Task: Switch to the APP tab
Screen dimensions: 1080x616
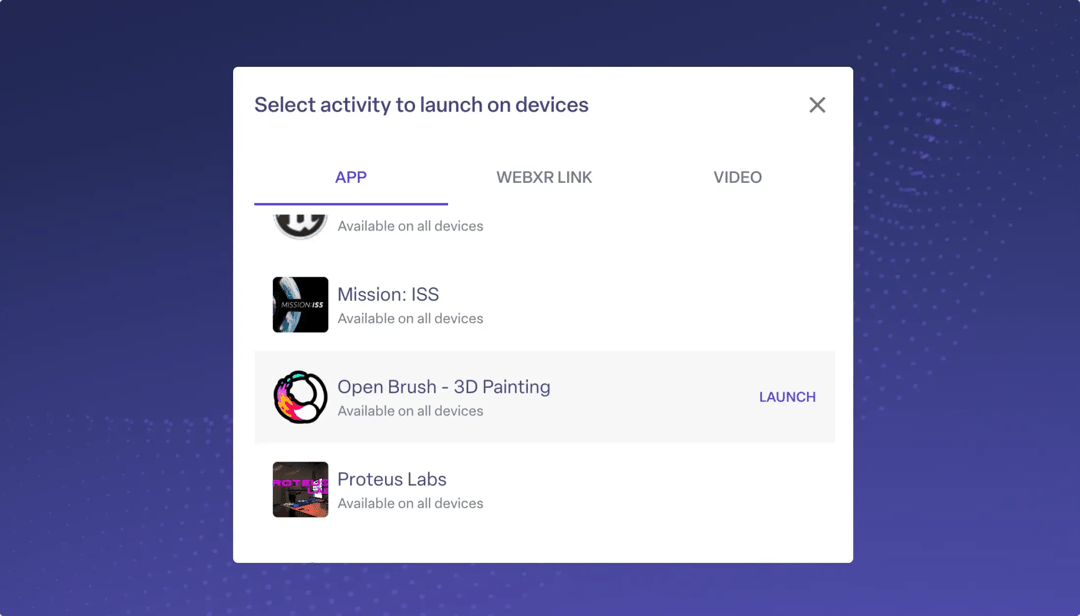Action: 350,177
